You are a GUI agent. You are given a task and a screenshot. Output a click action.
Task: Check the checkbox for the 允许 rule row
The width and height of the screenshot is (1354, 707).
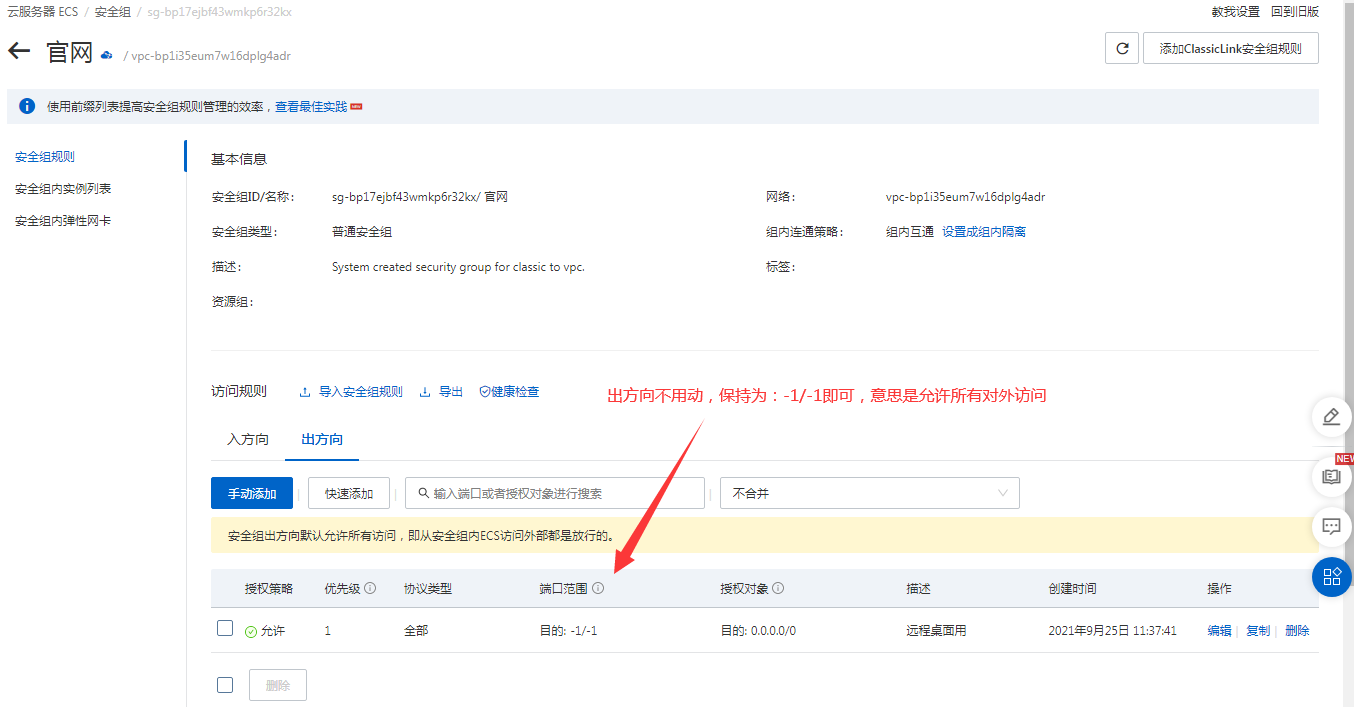pyautogui.click(x=225, y=629)
